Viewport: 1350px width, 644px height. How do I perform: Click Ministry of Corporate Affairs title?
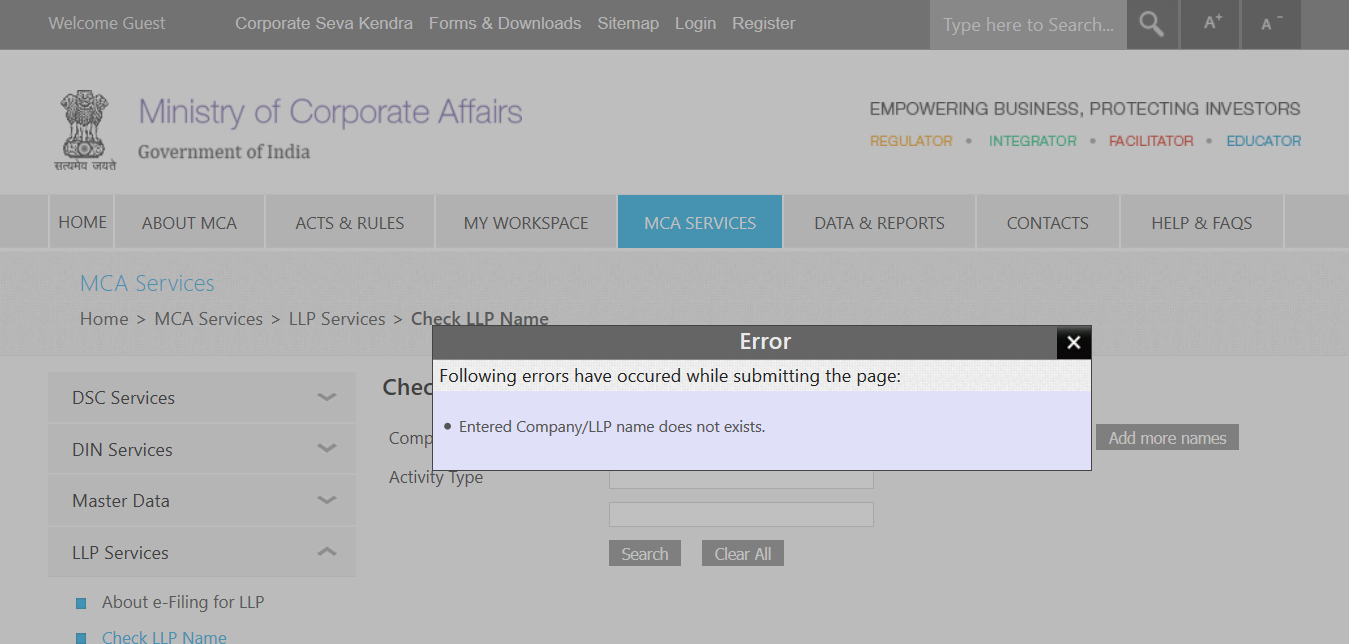330,111
